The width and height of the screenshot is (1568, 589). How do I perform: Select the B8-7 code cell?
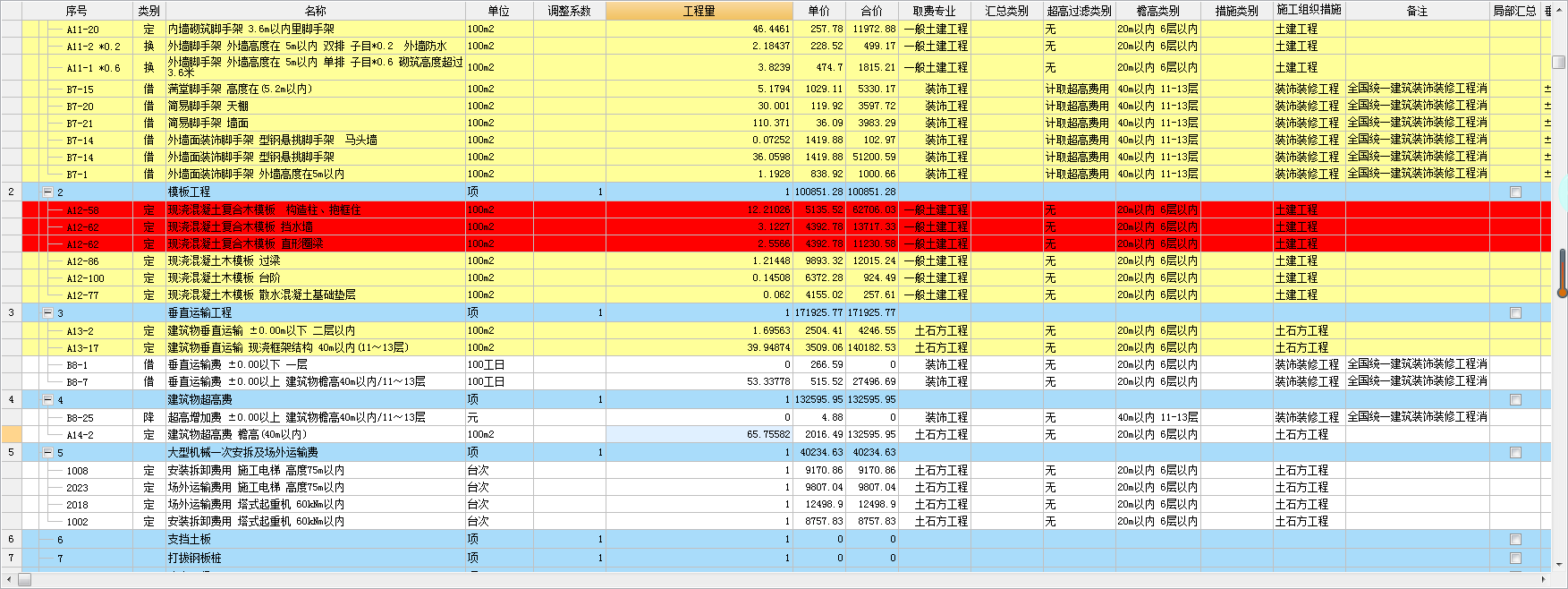click(78, 381)
